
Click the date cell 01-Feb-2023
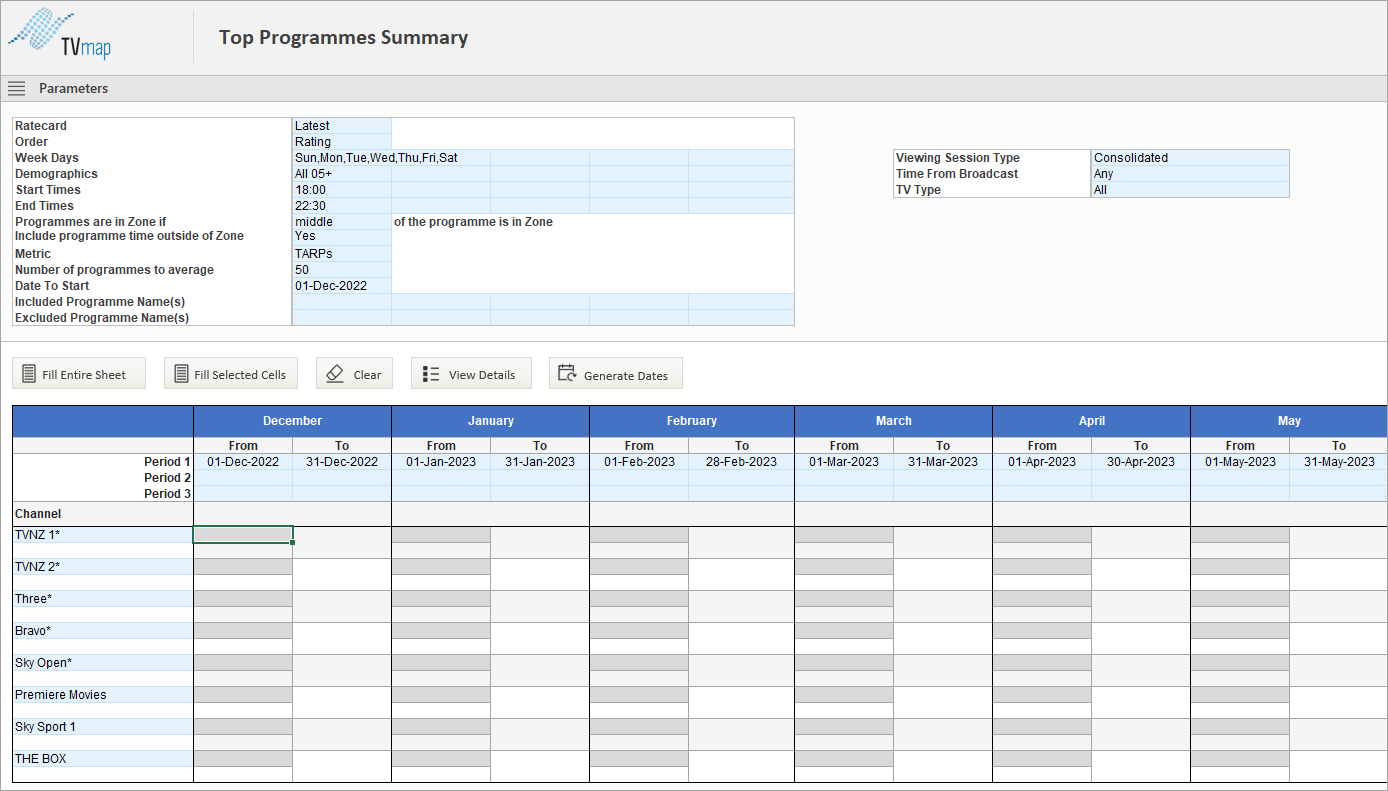(x=639, y=462)
